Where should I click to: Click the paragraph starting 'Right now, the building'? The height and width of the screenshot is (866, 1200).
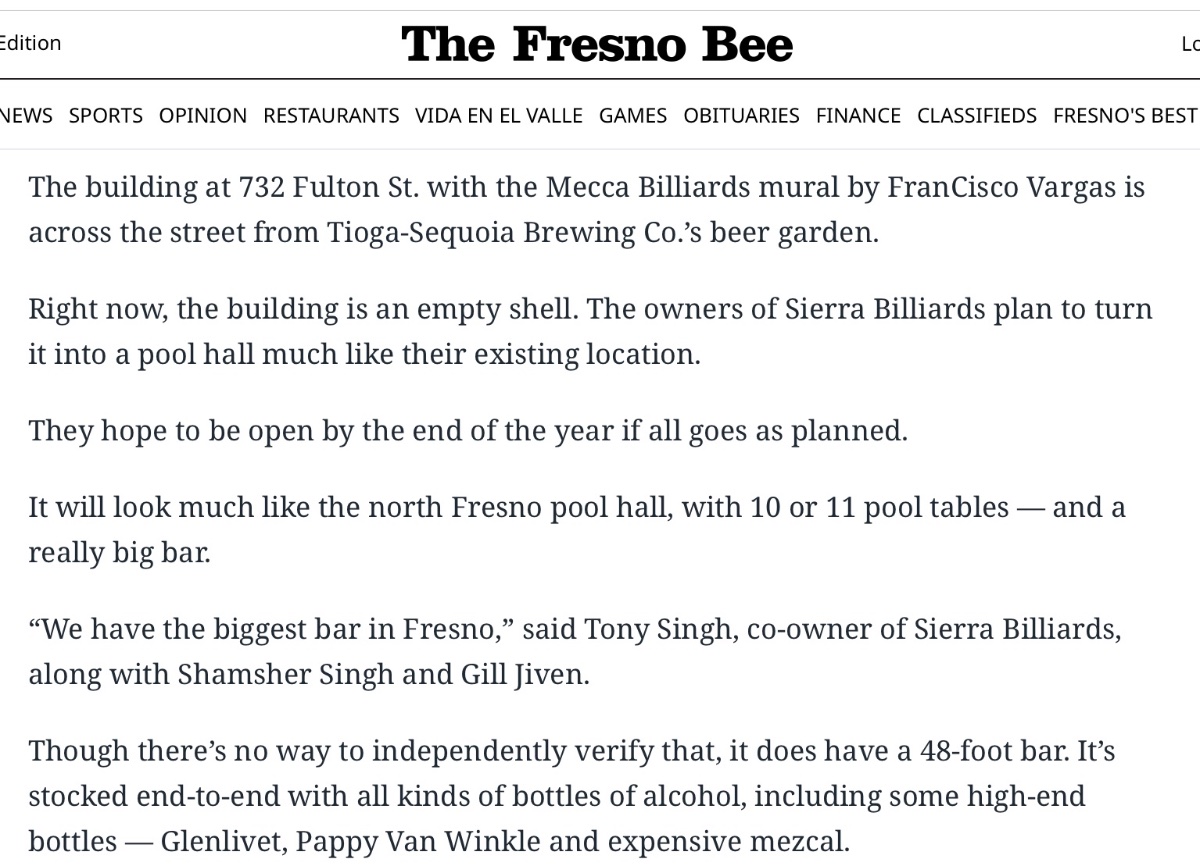[590, 331]
